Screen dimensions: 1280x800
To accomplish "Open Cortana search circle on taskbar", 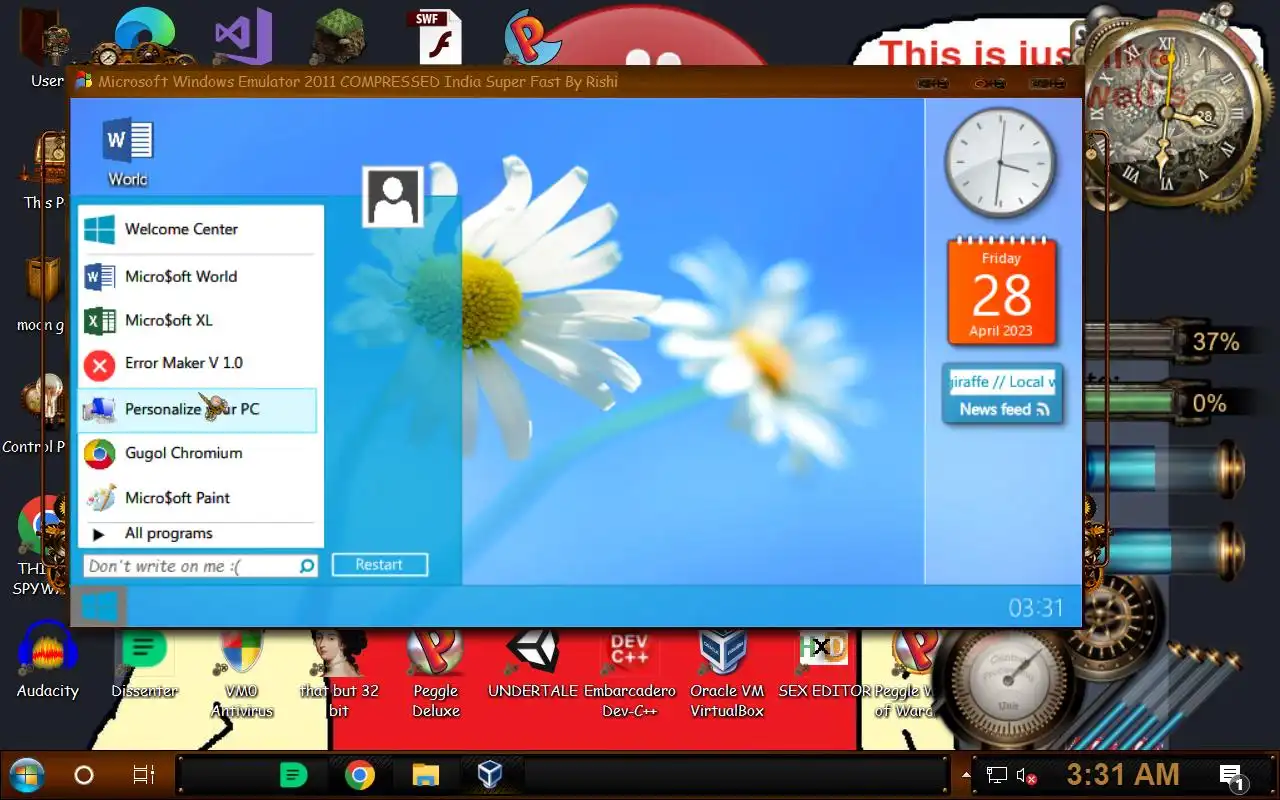I will click(84, 775).
